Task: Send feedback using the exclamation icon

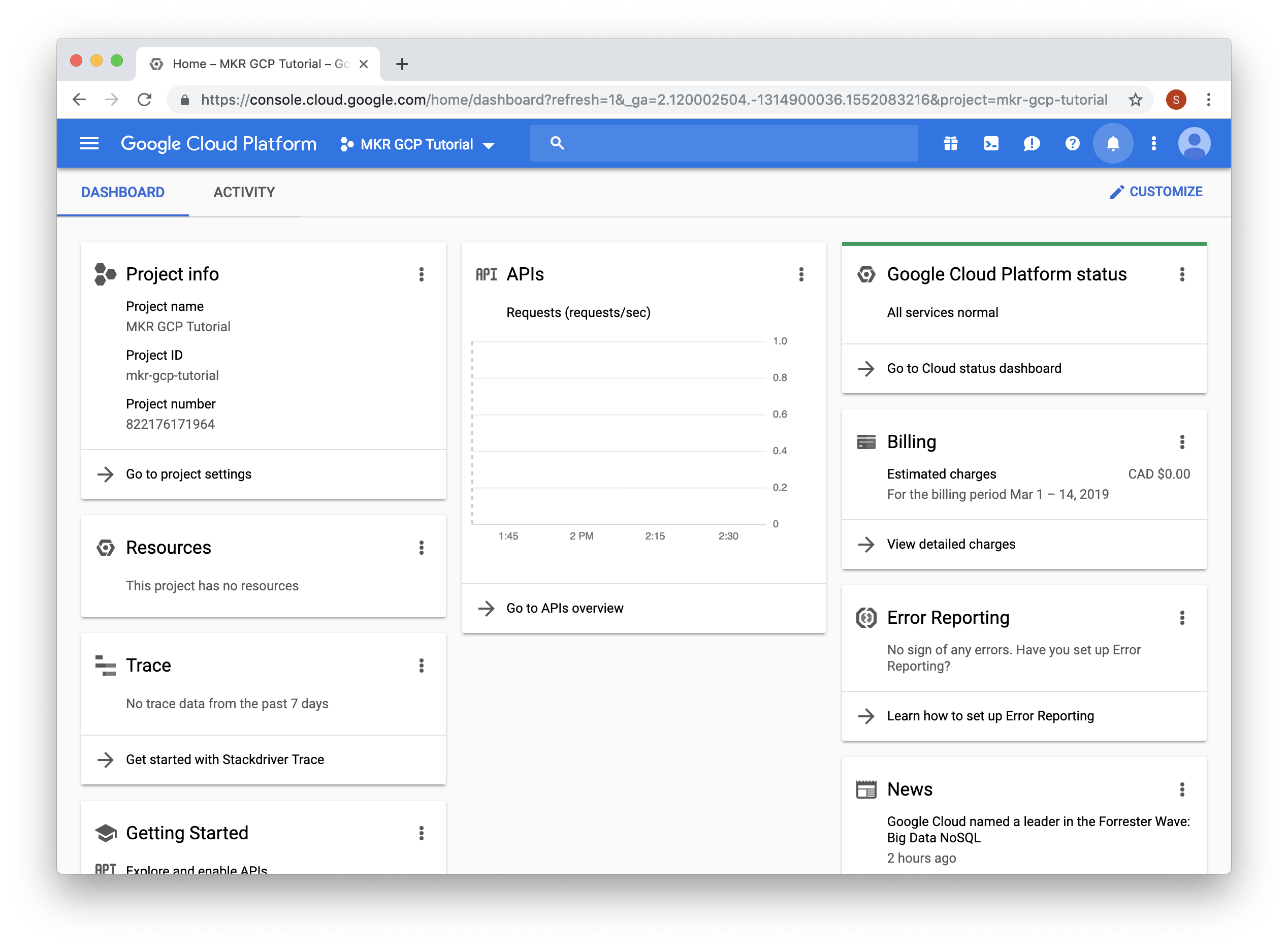Action: click(x=1032, y=144)
